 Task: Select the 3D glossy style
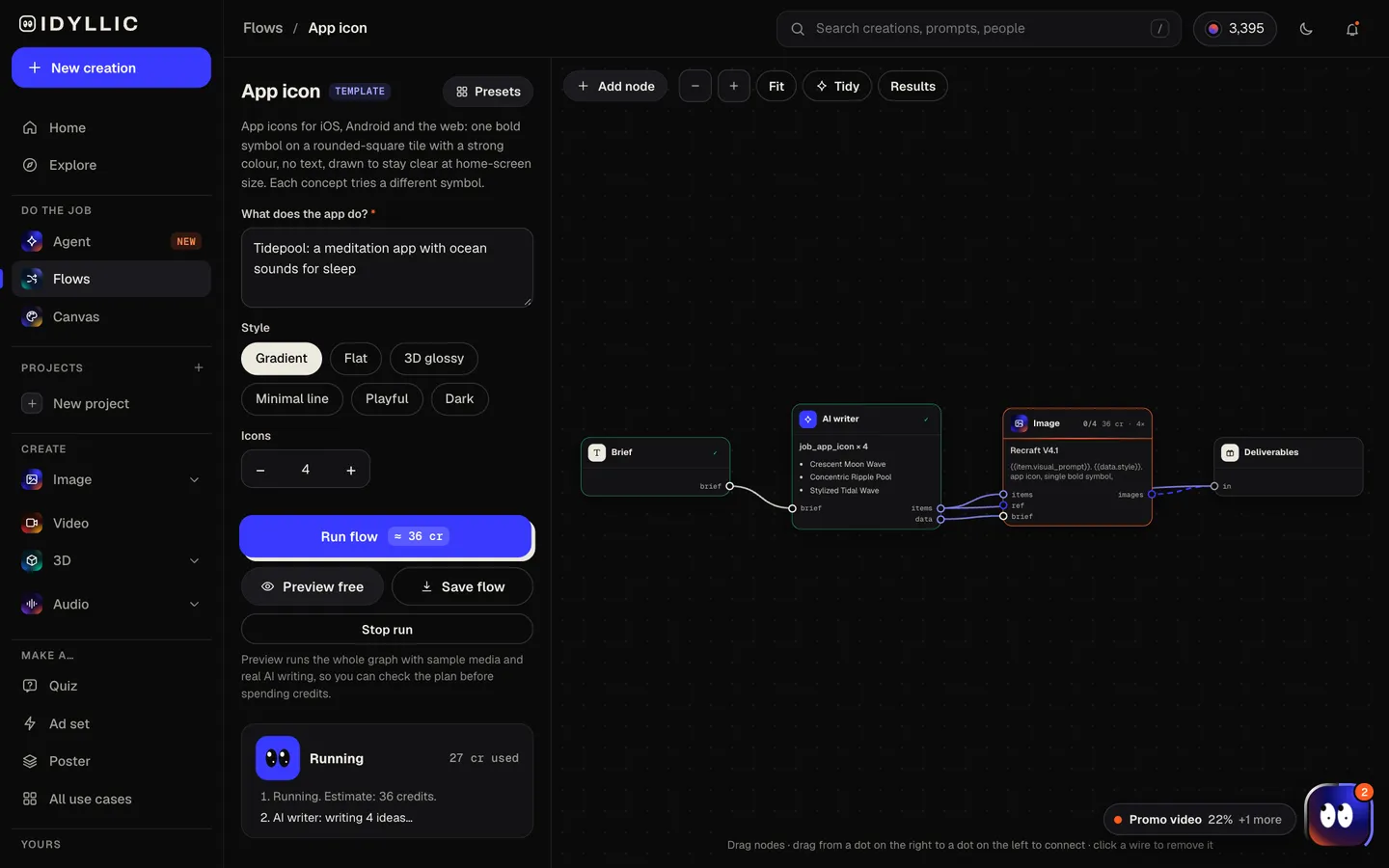pyautogui.click(x=434, y=359)
